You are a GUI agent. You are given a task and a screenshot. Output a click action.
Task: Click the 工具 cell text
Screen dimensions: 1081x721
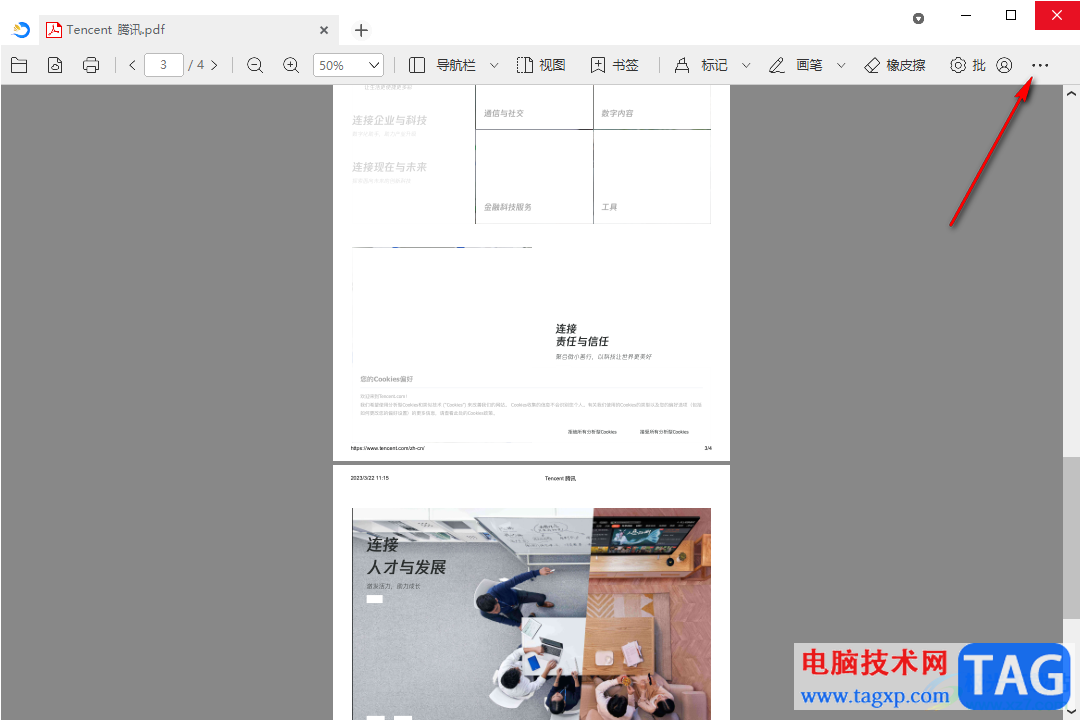(x=609, y=207)
